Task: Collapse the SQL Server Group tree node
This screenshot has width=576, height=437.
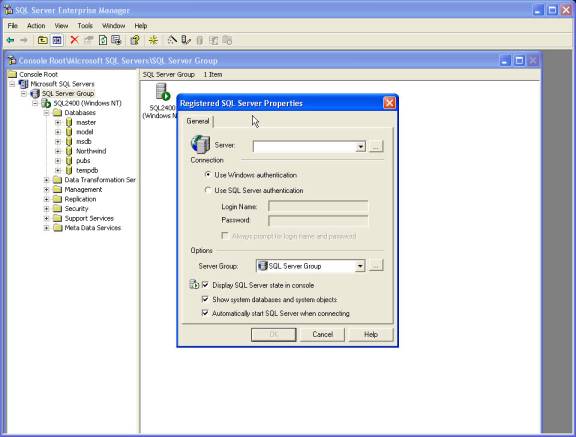Action: pos(24,94)
